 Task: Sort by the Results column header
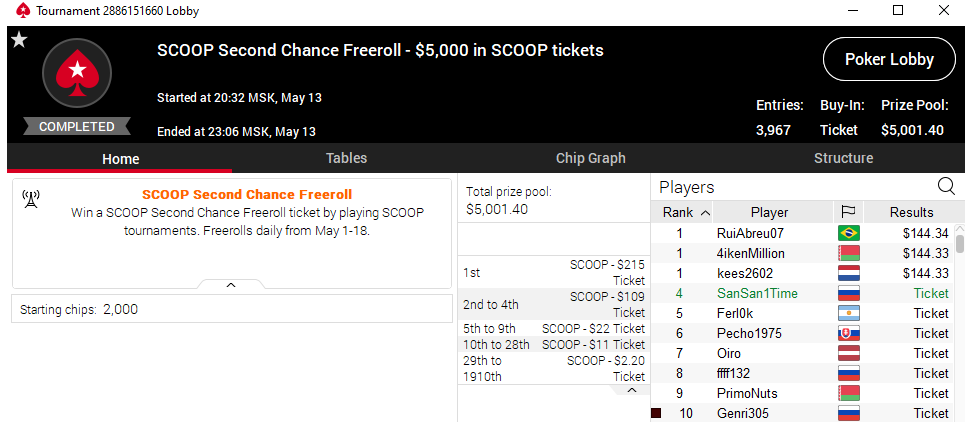point(911,213)
